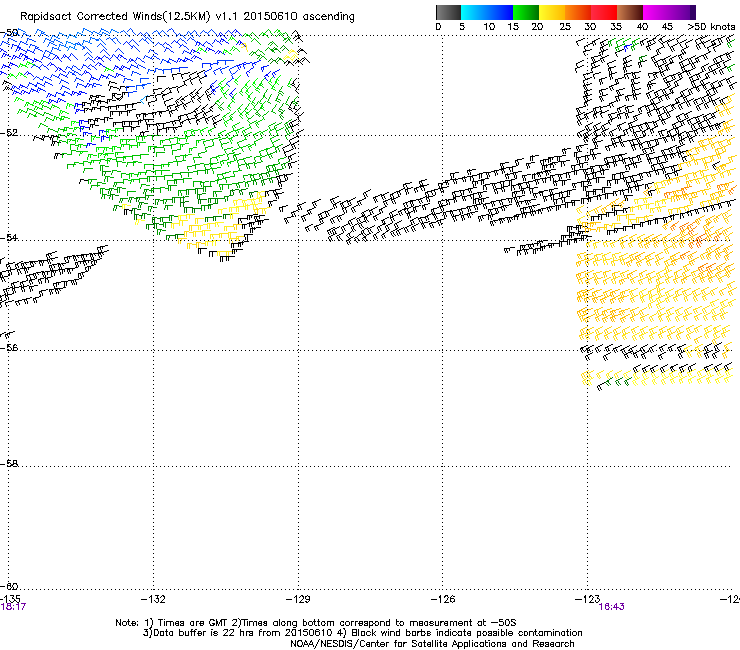Viewport: 740px width, 650px height.
Task: Click the Rapidscat Corrected Winds title text
Action: click(x=187, y=17)
